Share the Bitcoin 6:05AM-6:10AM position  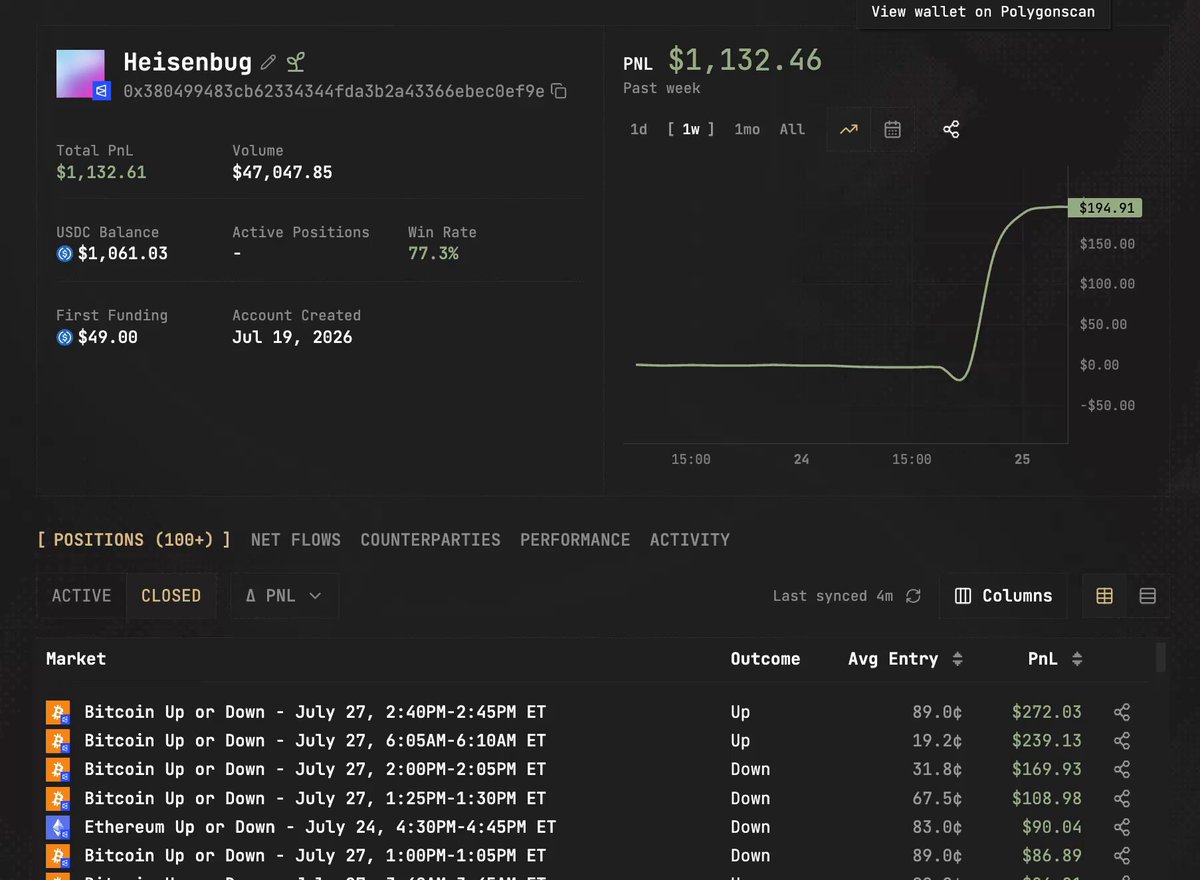(1122, 741)
